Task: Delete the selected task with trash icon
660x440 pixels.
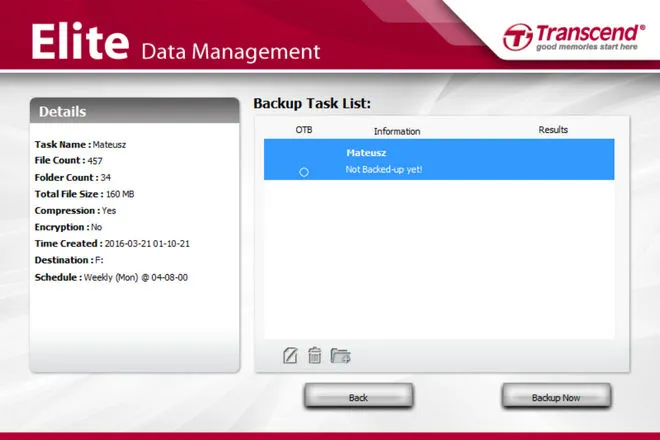Action: click(314, 354)
